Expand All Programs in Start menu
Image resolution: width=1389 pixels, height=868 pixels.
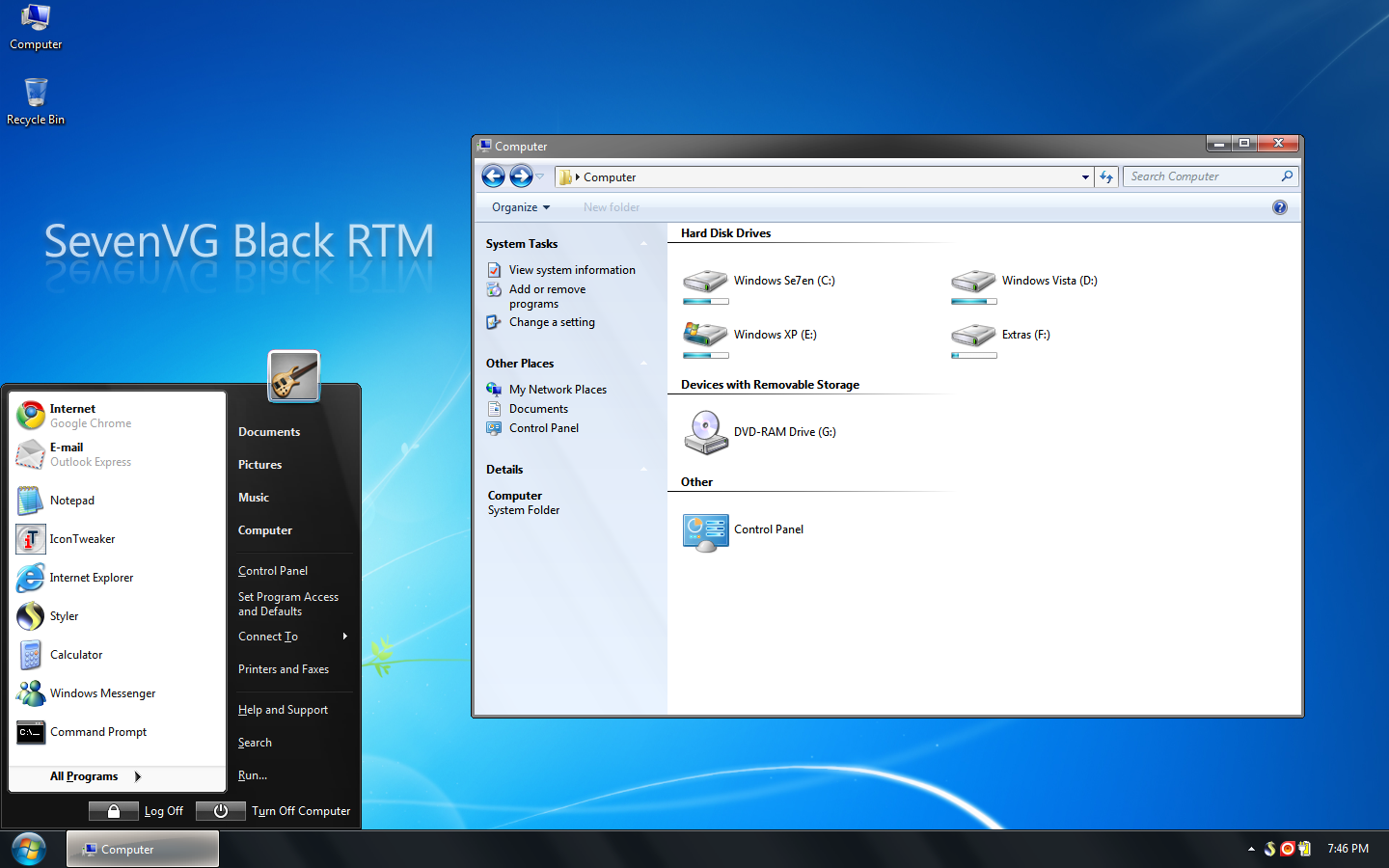pyautogui.click(x=96, y=776)
